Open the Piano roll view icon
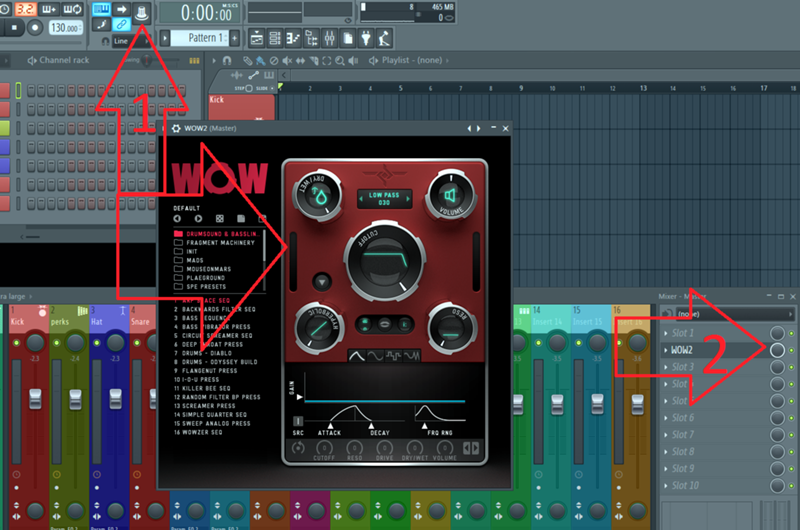 293,38
